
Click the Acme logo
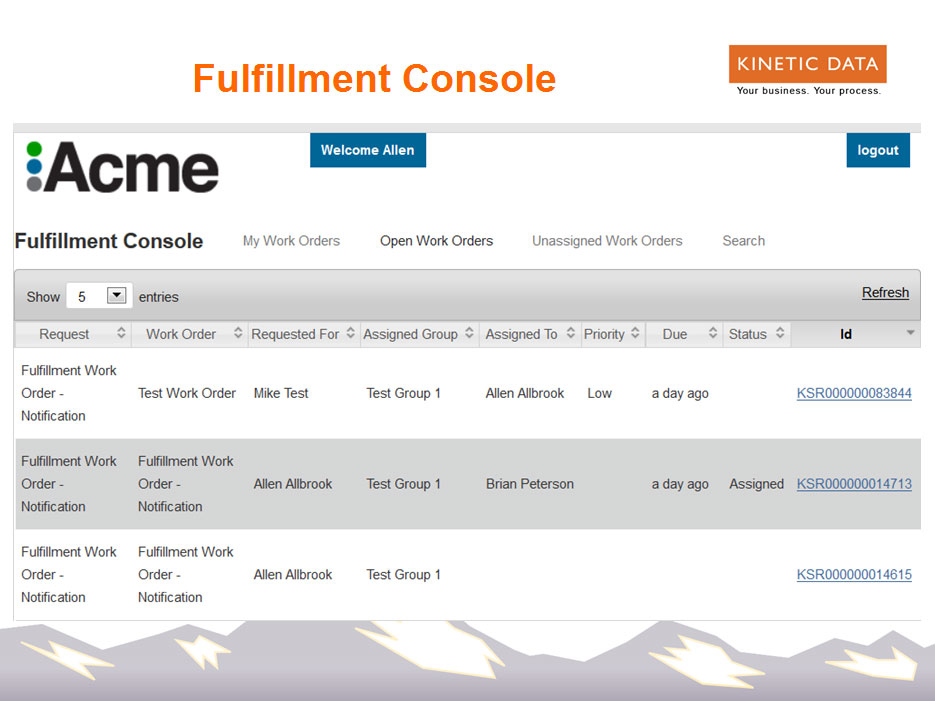123,168
